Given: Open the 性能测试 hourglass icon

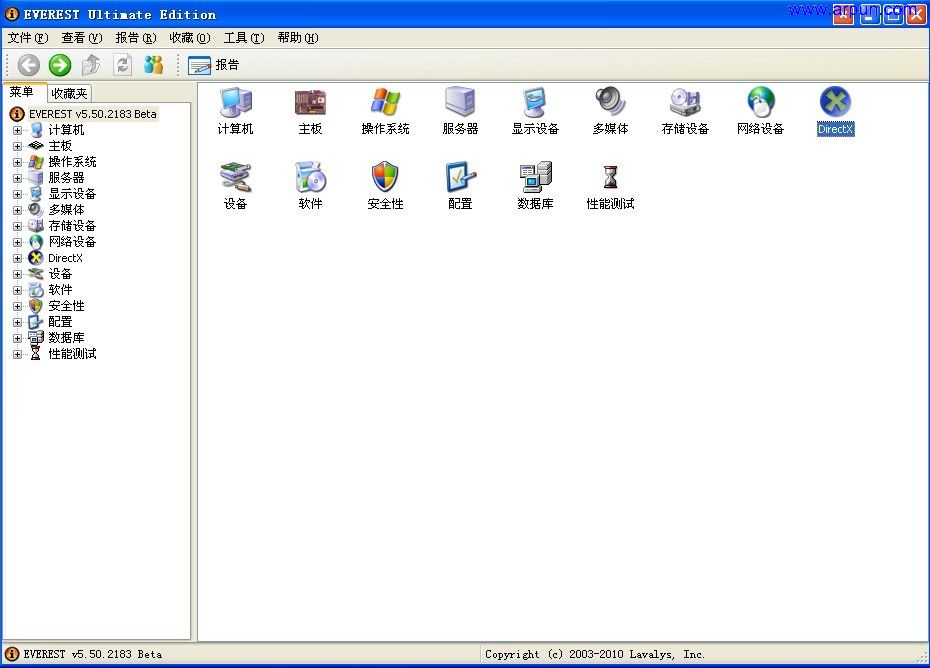Looking at the screenshot, I should click(x=610, y=178).
